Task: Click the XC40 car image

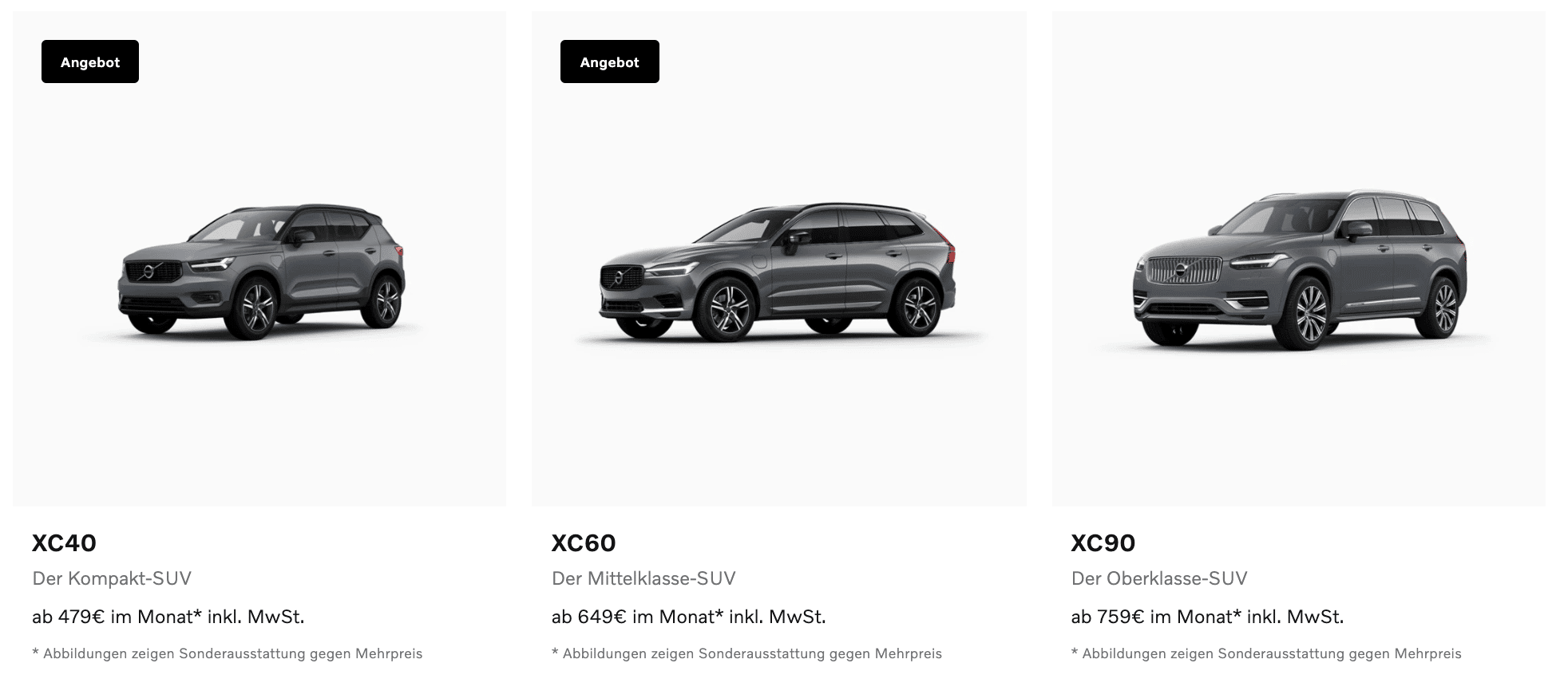Action: pyautogui.click(x=262, y=272)
